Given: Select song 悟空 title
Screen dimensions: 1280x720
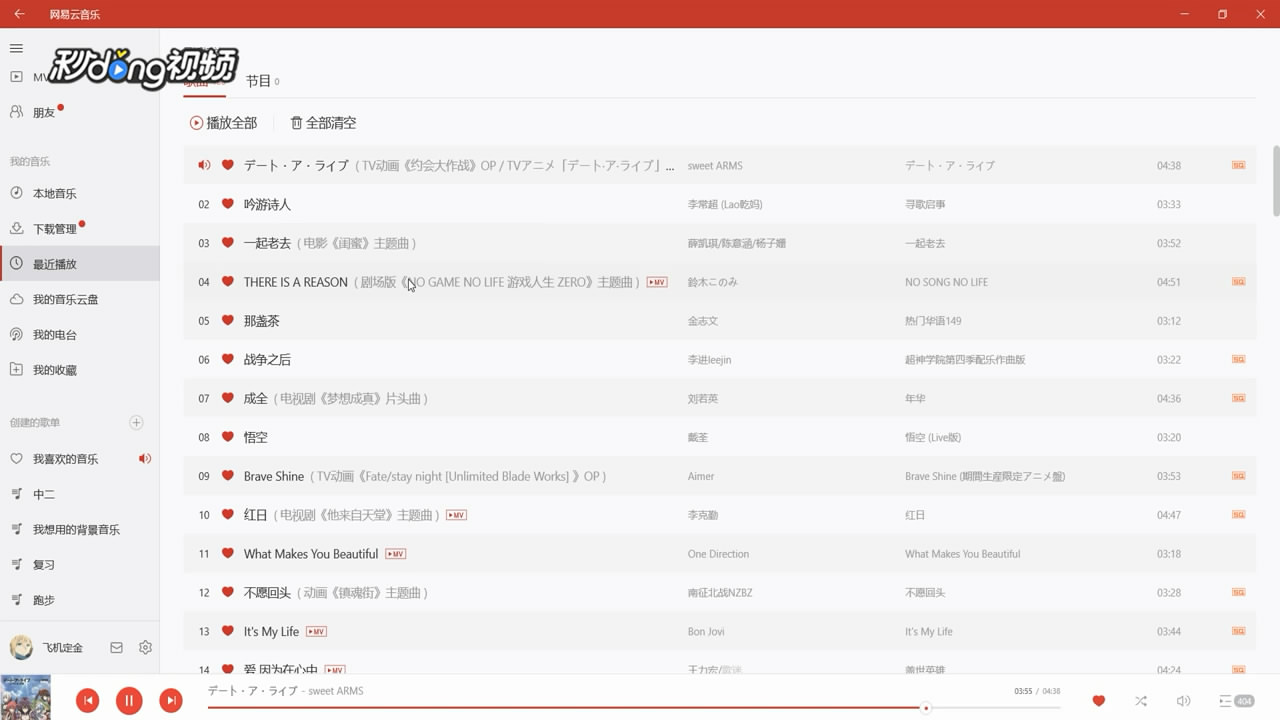Looking at the screenshot, I should pos(256,437).
